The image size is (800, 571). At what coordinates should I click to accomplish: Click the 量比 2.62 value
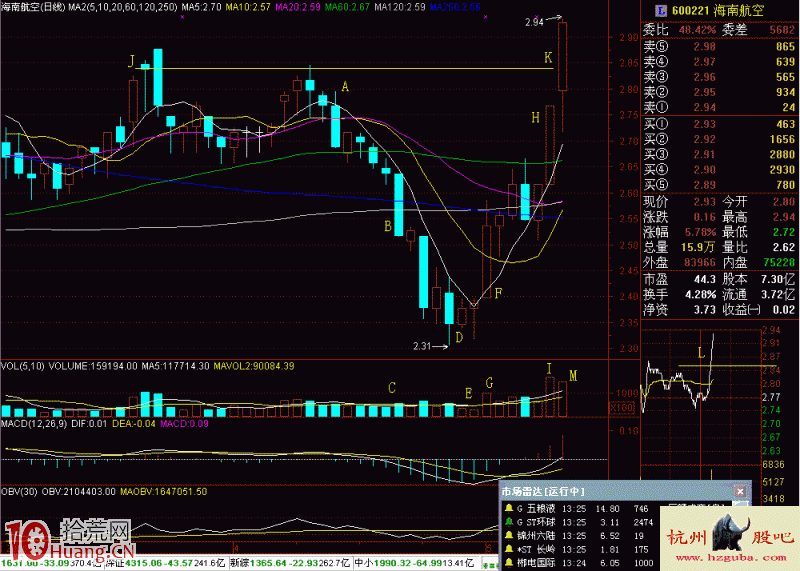pyautogui.click(x=784, y=247)
